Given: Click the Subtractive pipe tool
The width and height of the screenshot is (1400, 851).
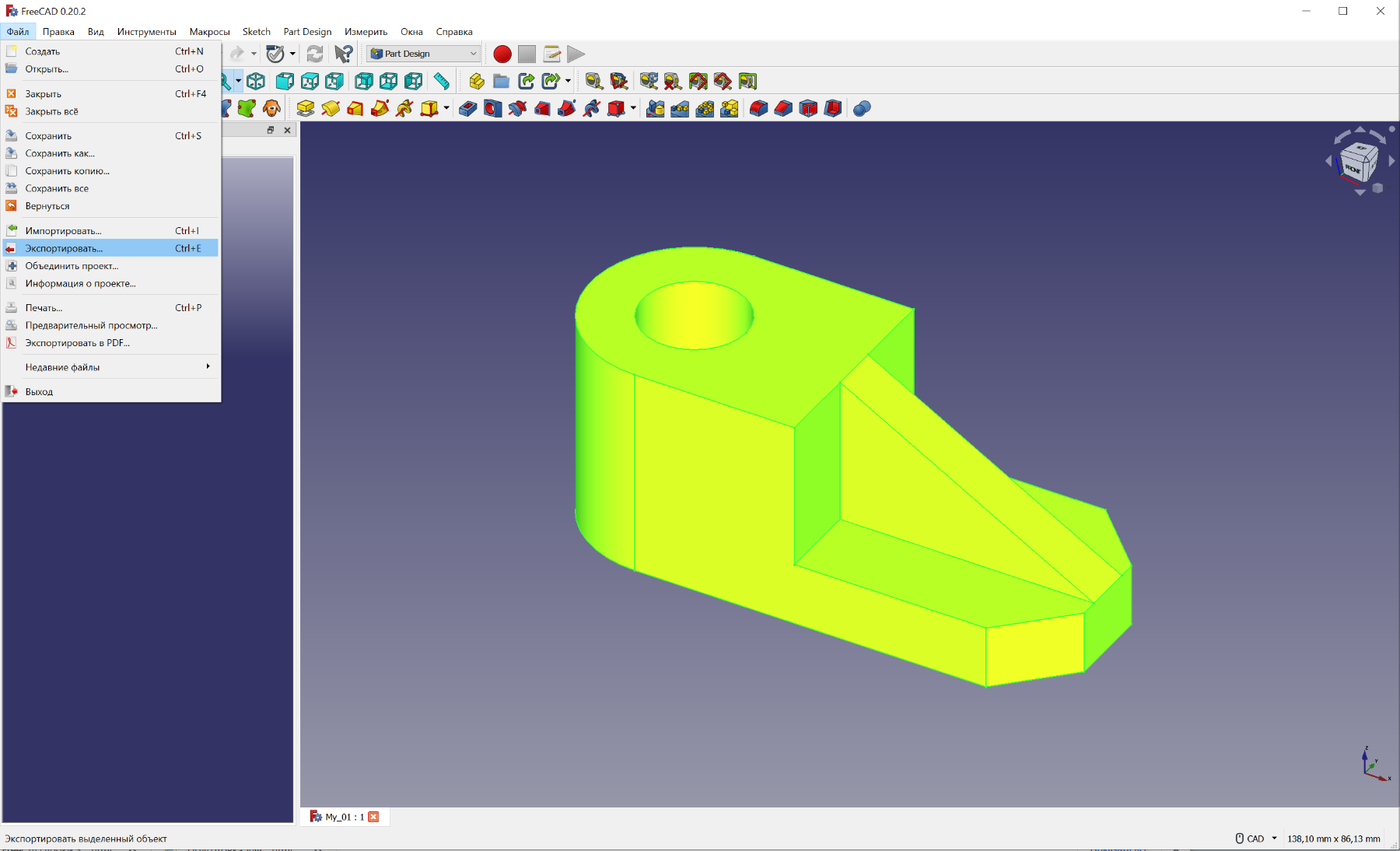Looking at the screenshot, I should pyautogui.click(x=567, y=108).
